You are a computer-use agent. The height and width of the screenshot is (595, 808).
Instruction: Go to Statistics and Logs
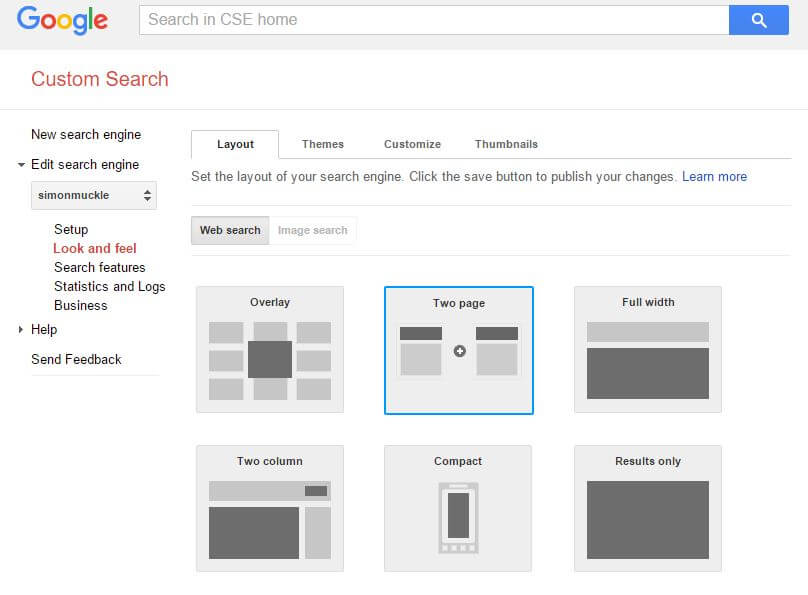coord(109,286)
